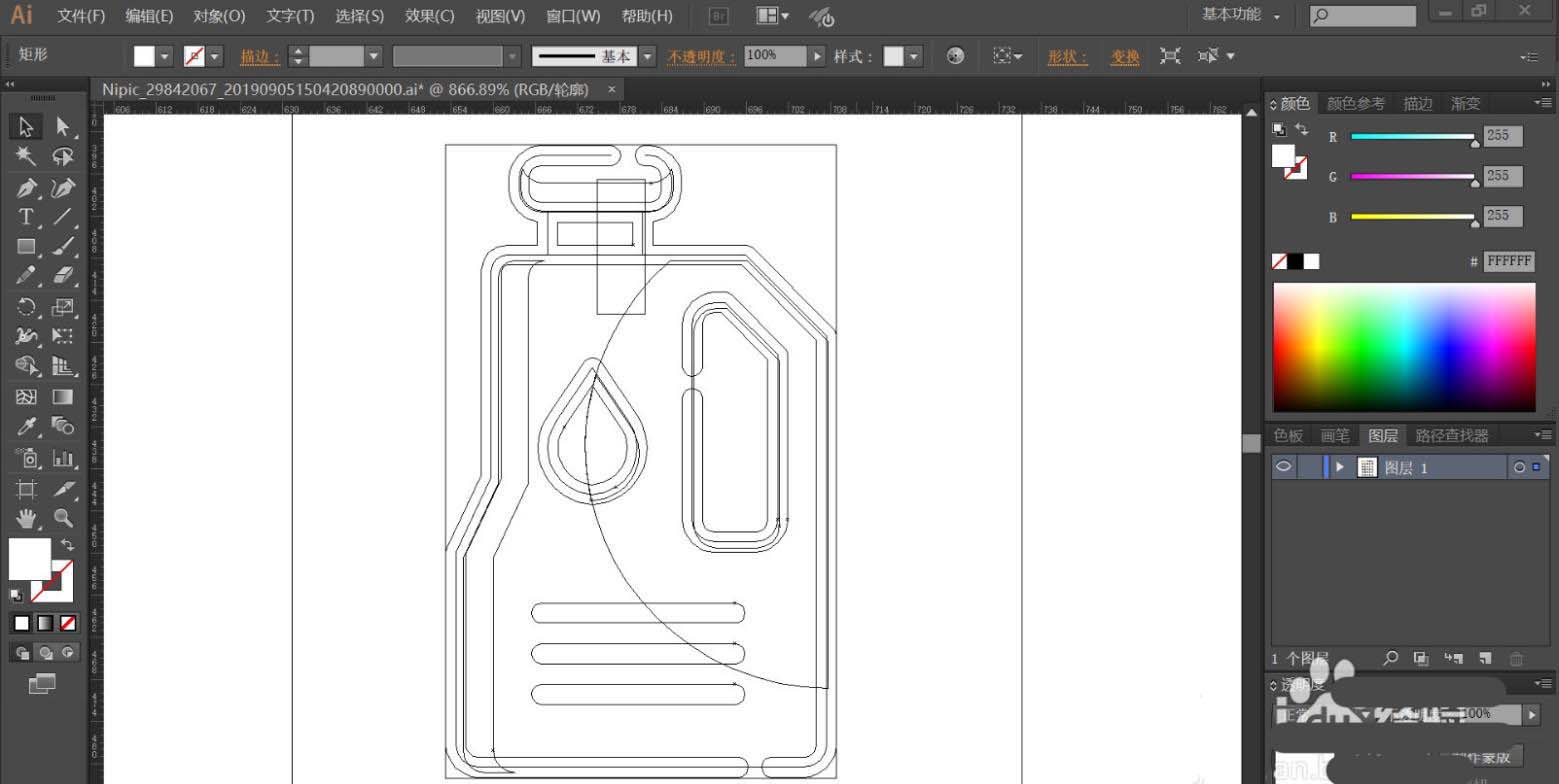Select the Gradient tool

(x=63, y=397)
